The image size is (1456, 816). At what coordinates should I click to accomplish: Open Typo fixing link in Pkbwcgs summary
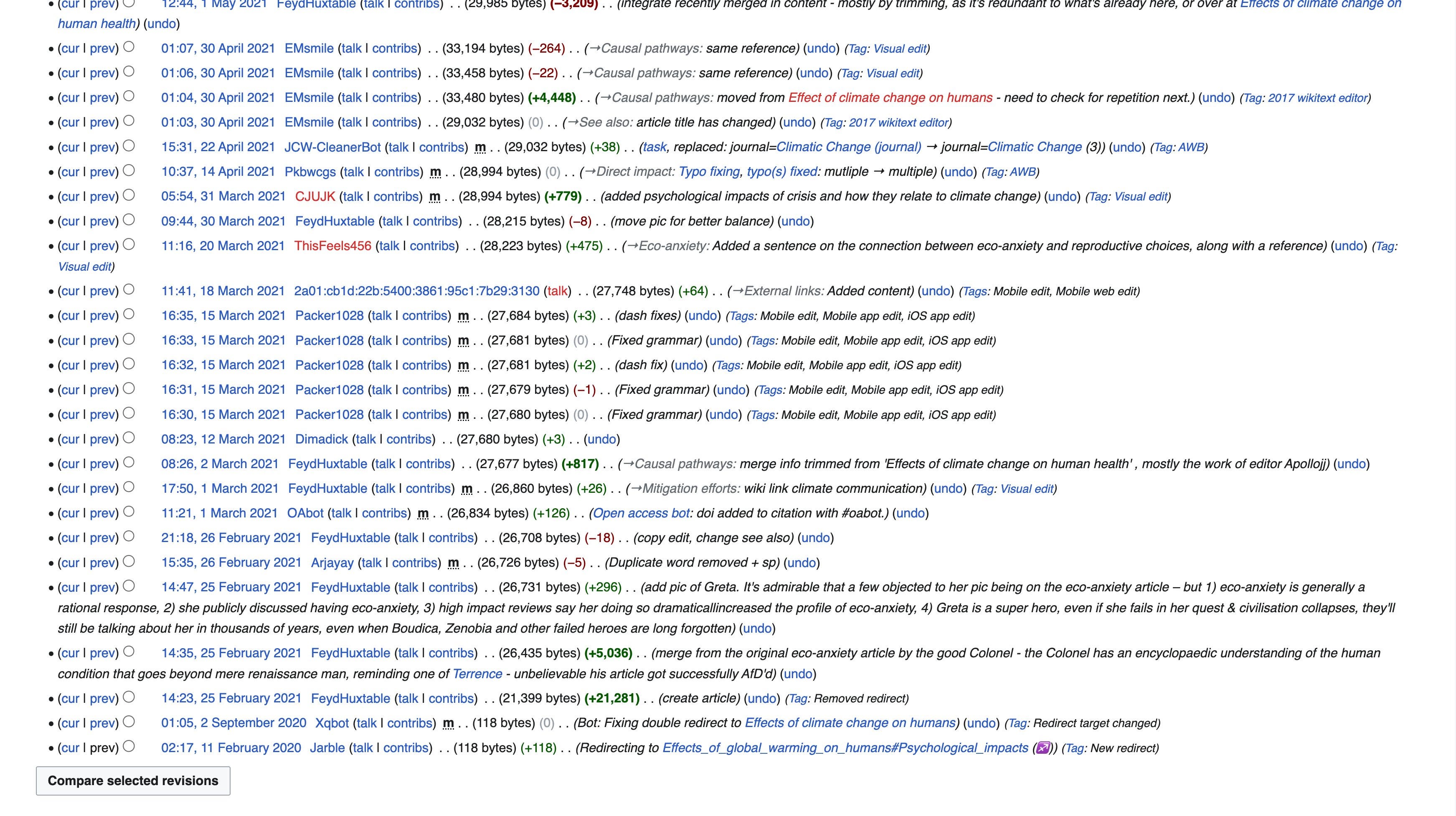coord(709,172)
